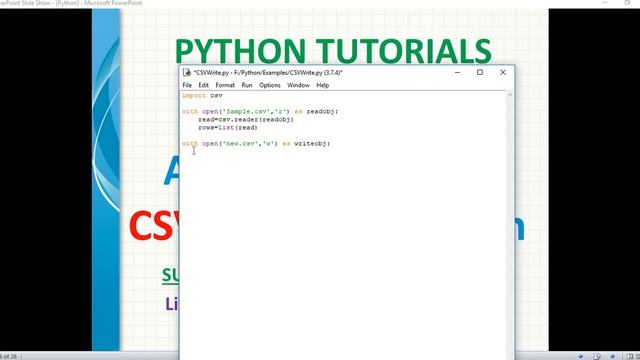This screenshot has width=640, height=360.
Task: Click the scroll-up arrow in IDLE editor
Action: click(x=509, y=94)
